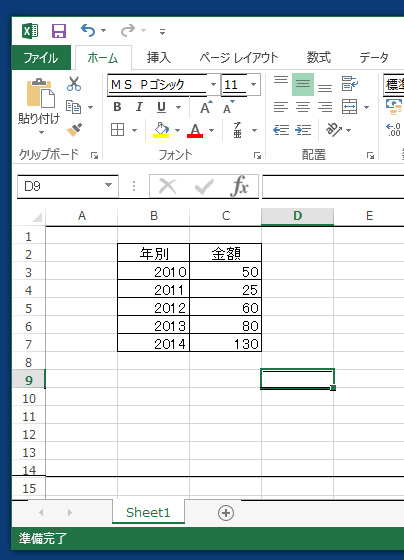The width and height of the screenshot is (404, 560).
Task: Select column B header
Action: point(154,216)
